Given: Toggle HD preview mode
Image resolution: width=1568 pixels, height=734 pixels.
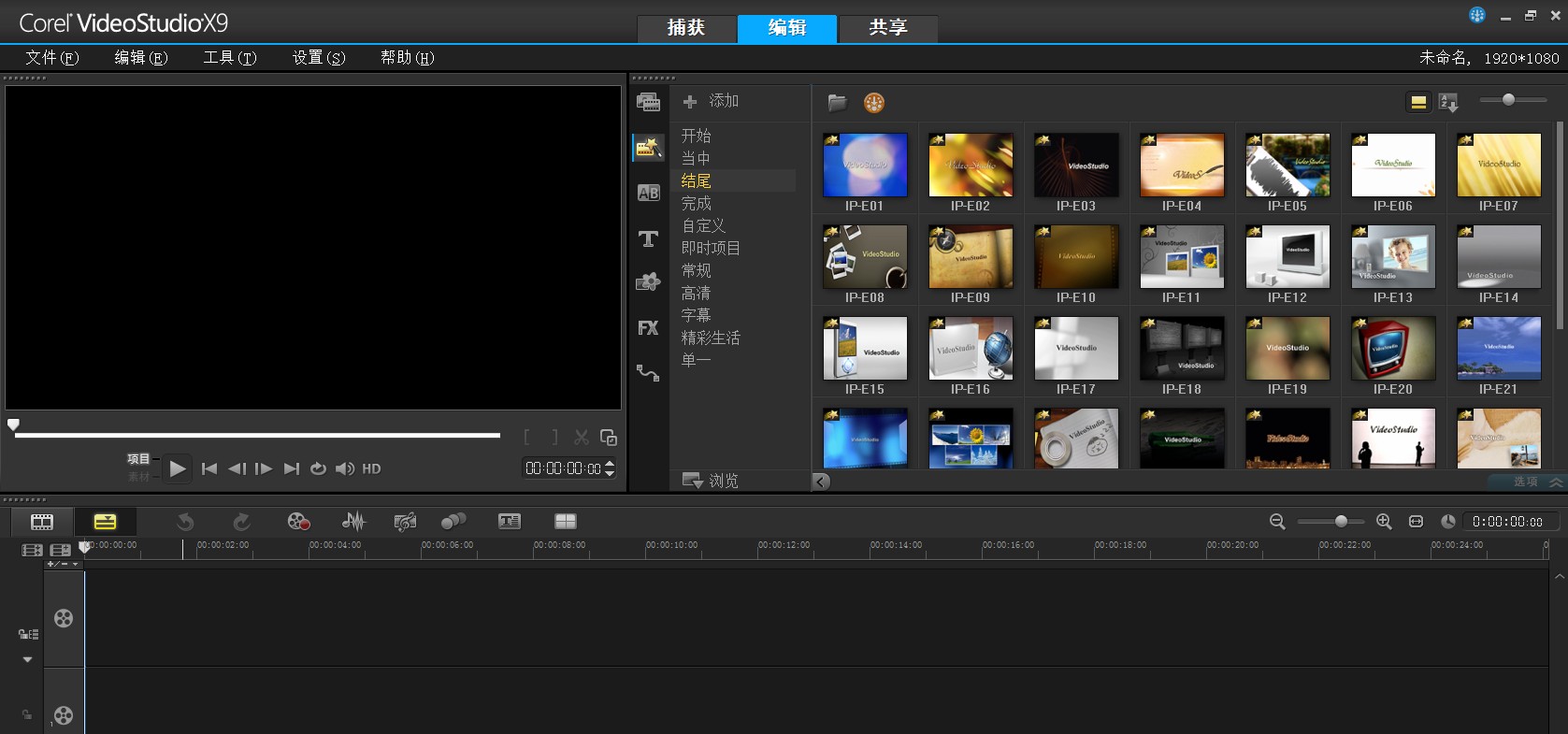Looking at the screenshot, I should (371, 469).
